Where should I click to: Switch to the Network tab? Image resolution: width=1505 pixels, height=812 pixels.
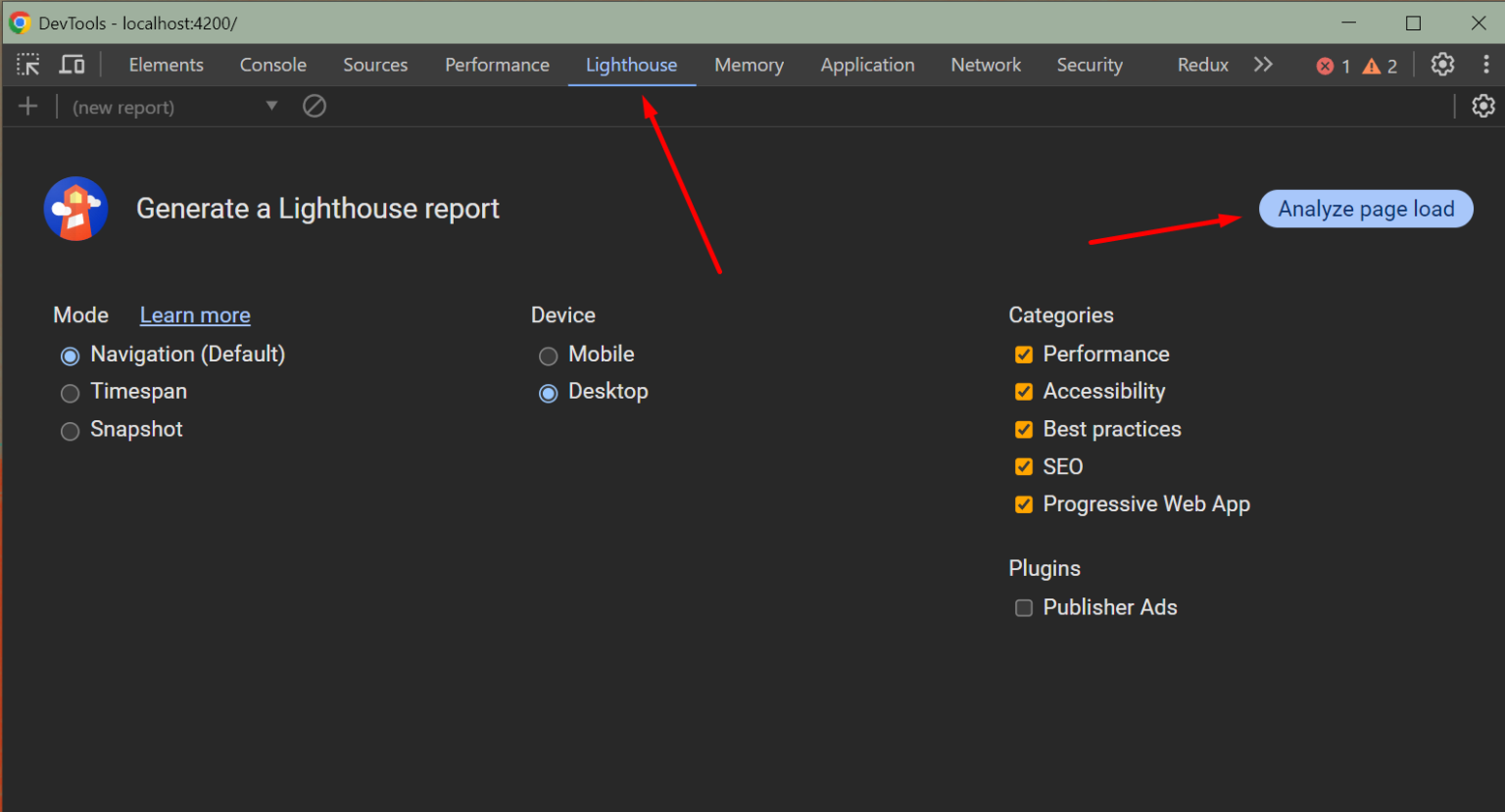coord(986,64)
